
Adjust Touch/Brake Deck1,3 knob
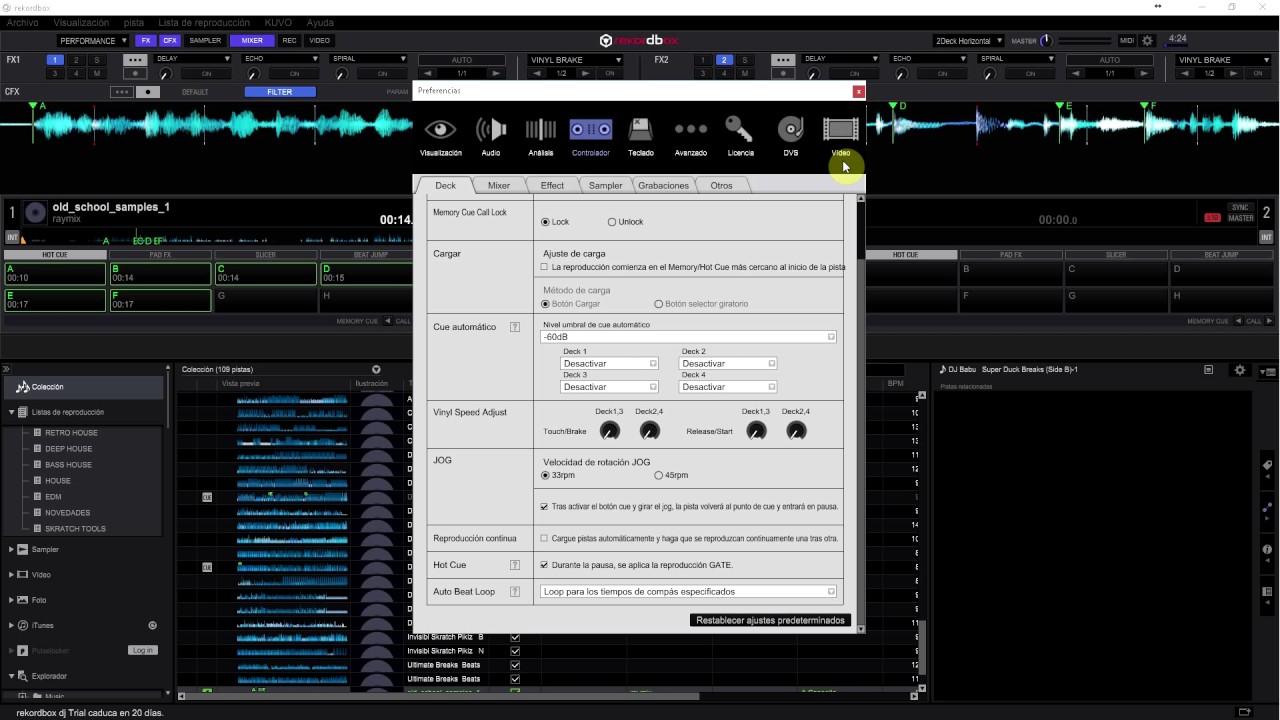pyautogui.click(x=609, y=431)
